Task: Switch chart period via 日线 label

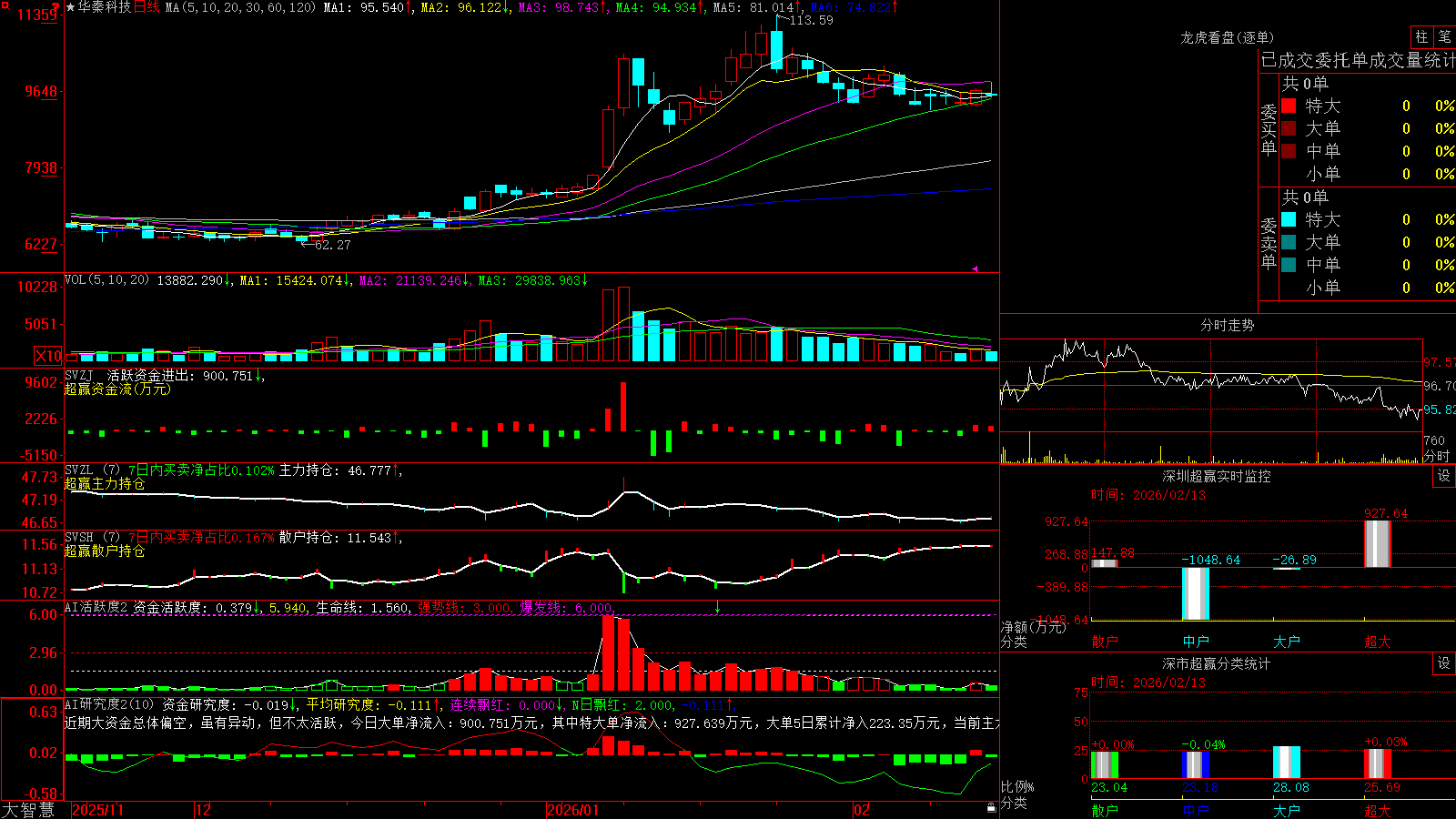Action: click(x=147, y=7)
